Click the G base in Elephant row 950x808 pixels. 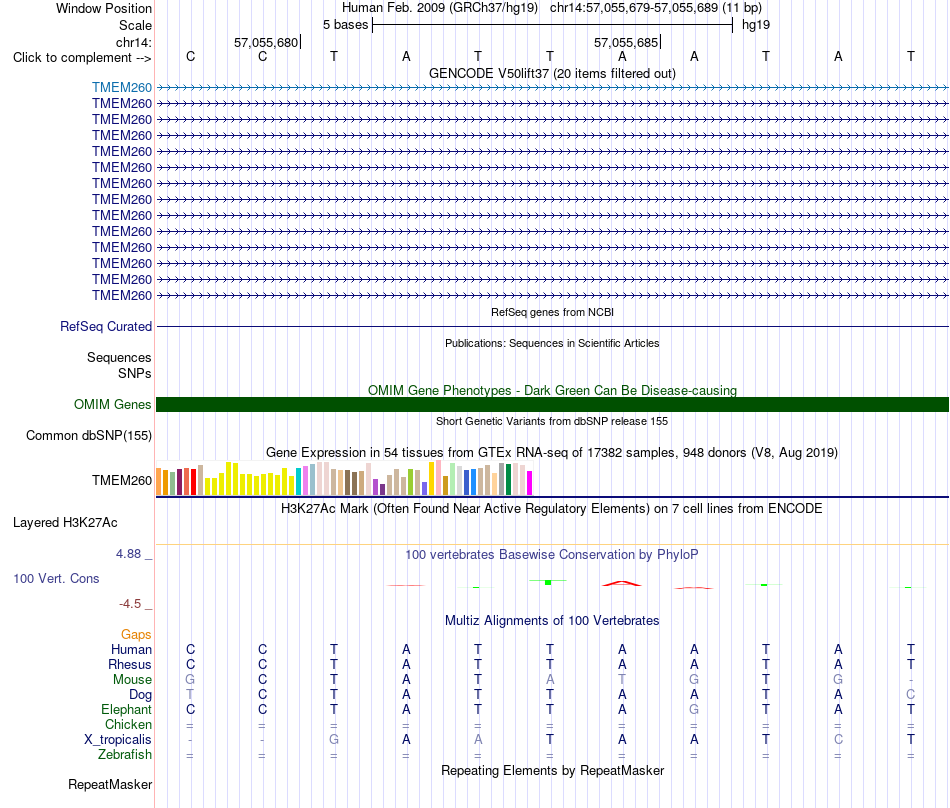(x=694, y=709)
